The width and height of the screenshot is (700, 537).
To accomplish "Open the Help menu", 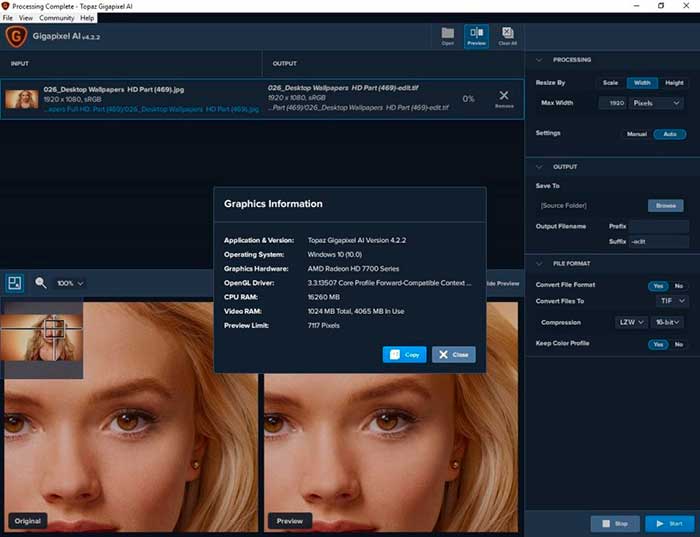I will coord(87,18).
